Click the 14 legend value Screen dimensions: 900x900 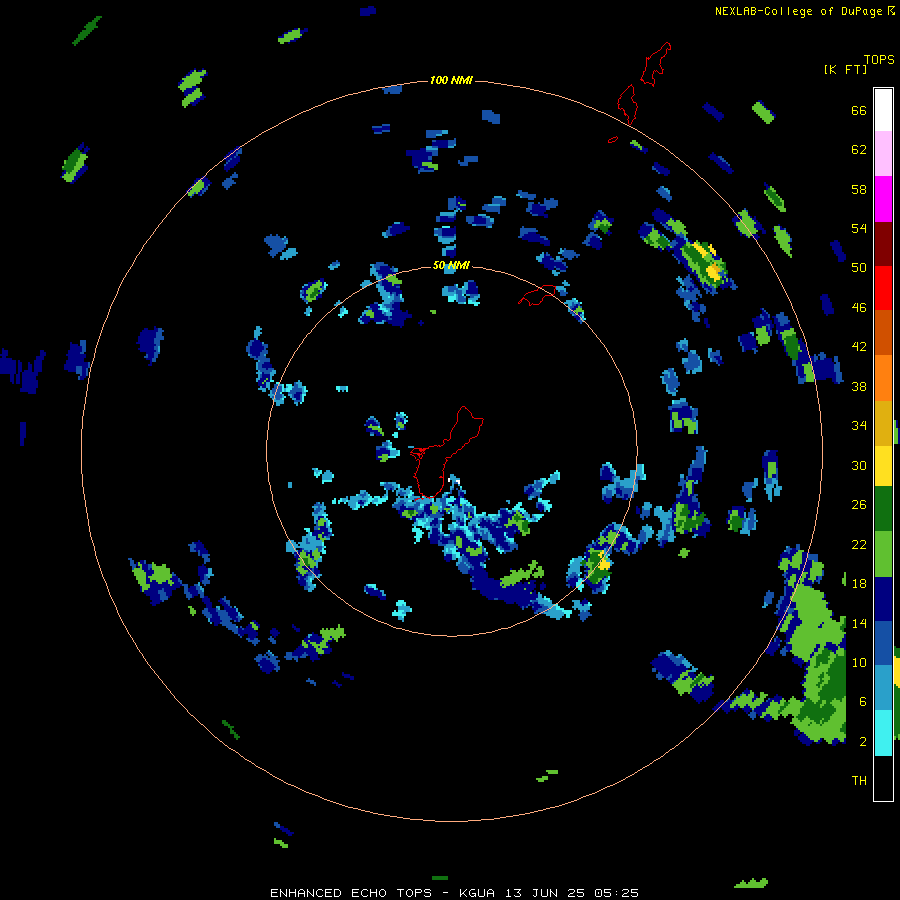point(859,623)
